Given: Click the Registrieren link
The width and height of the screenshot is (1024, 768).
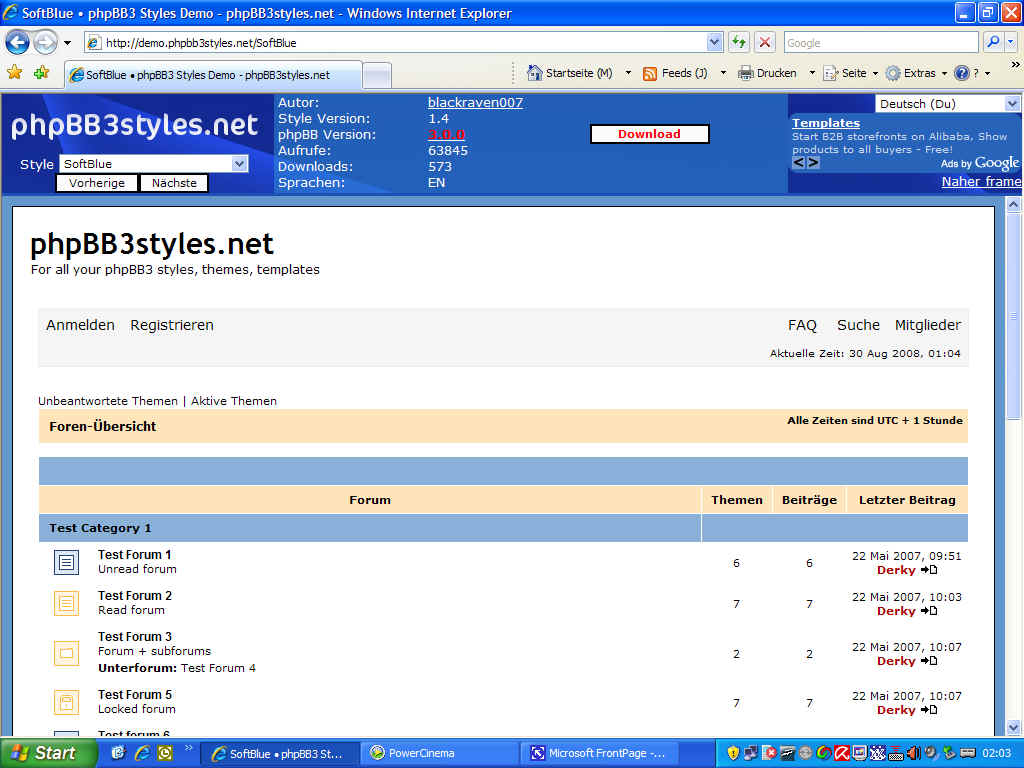Looking at the screenshot, I should point(172,325).
